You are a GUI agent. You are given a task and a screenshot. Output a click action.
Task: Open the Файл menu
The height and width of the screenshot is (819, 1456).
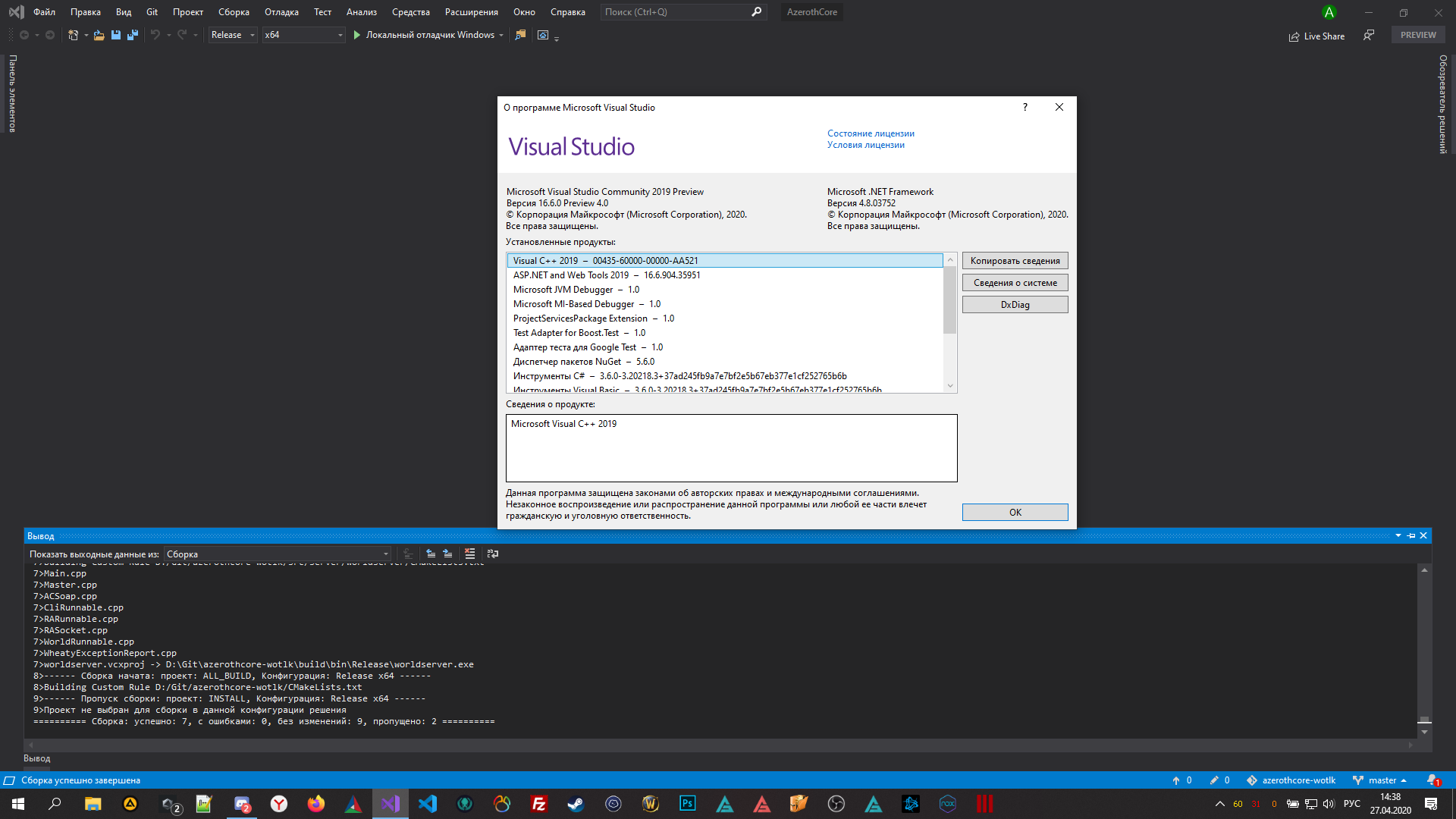(x=44, y=12)
